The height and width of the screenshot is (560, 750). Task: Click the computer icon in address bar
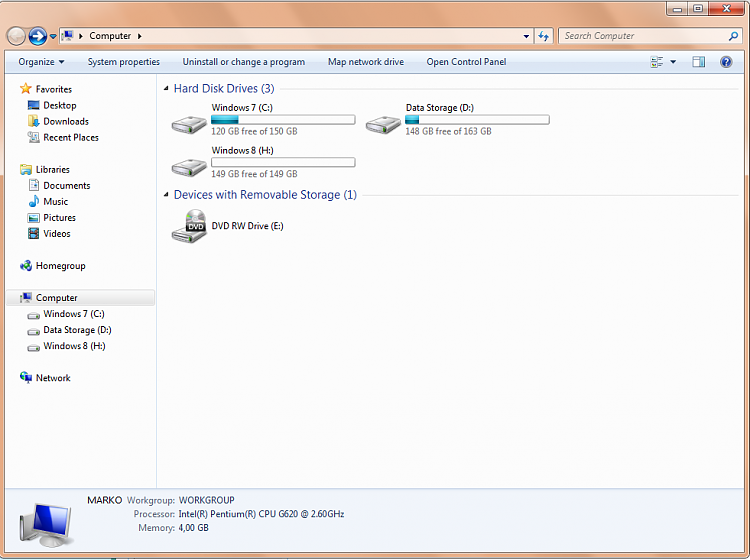coord(67,36)
